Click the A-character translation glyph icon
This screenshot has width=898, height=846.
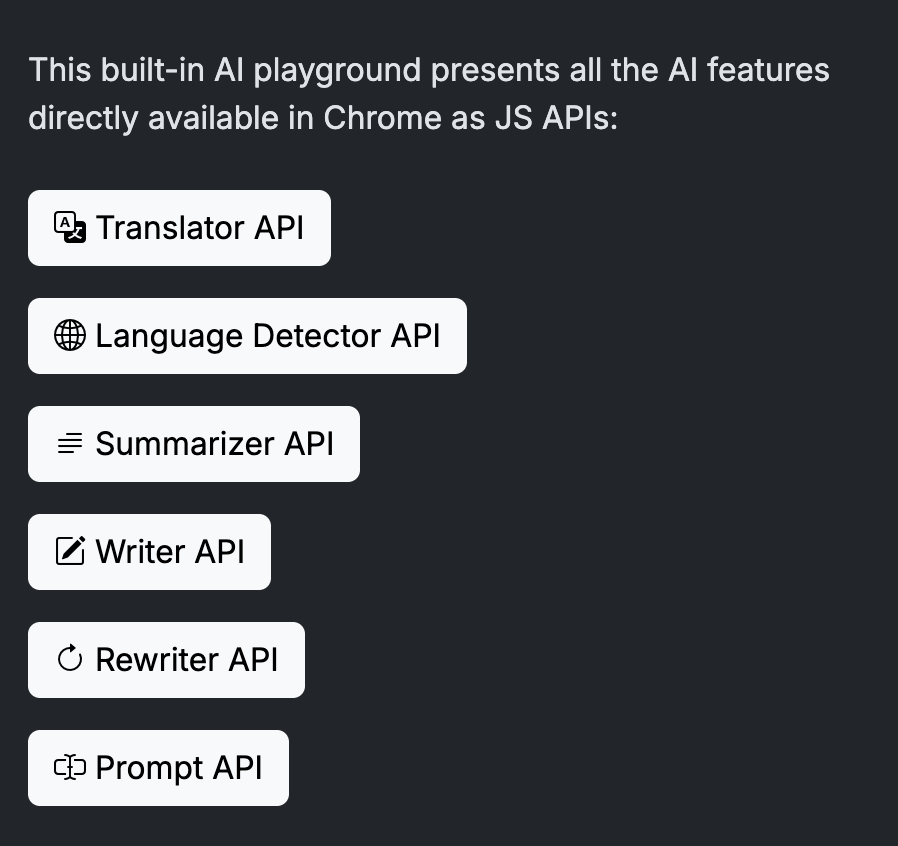point(67,227)
